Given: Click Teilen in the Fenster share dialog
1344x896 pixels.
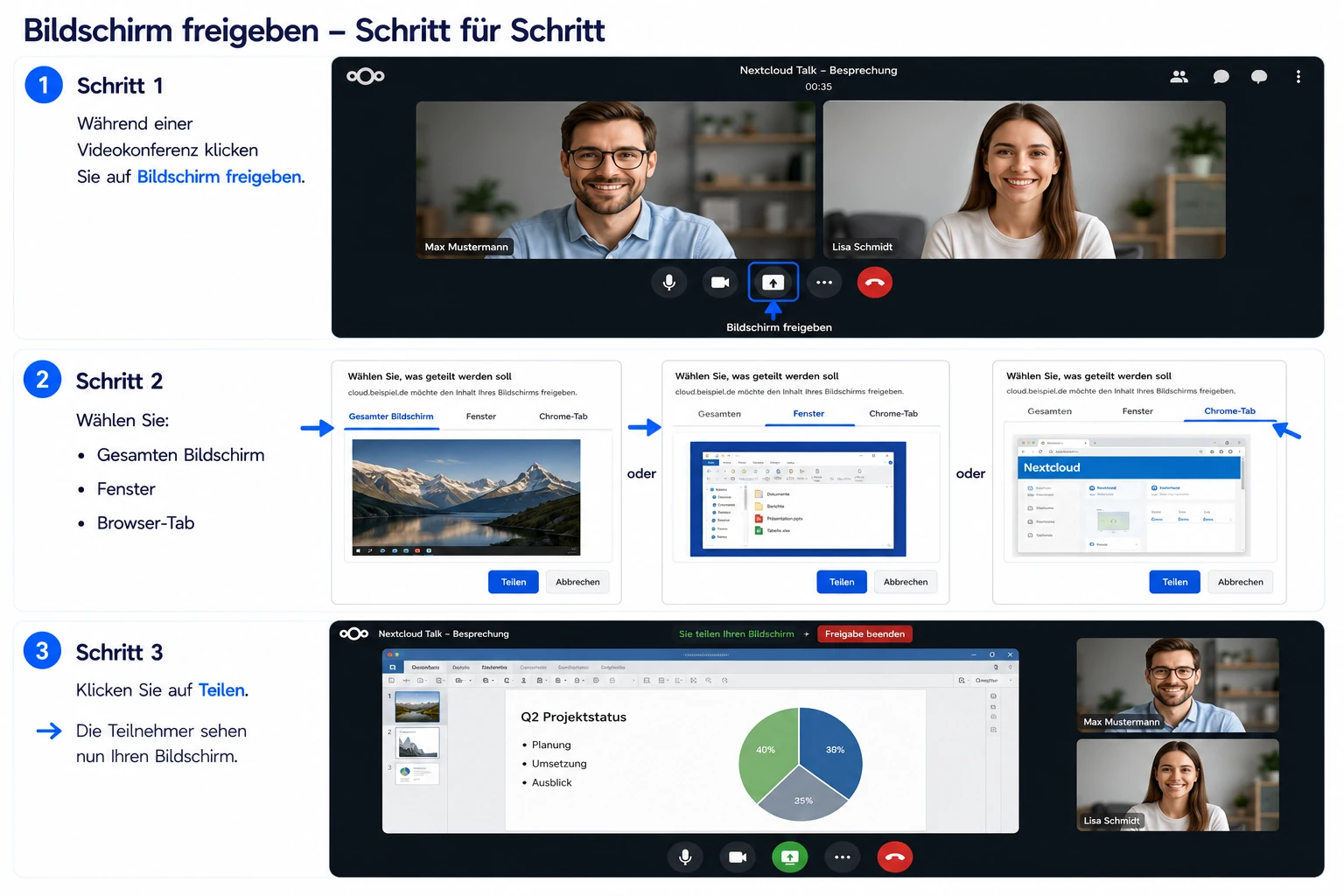Looking at the screenshot, I should (842, 582).
